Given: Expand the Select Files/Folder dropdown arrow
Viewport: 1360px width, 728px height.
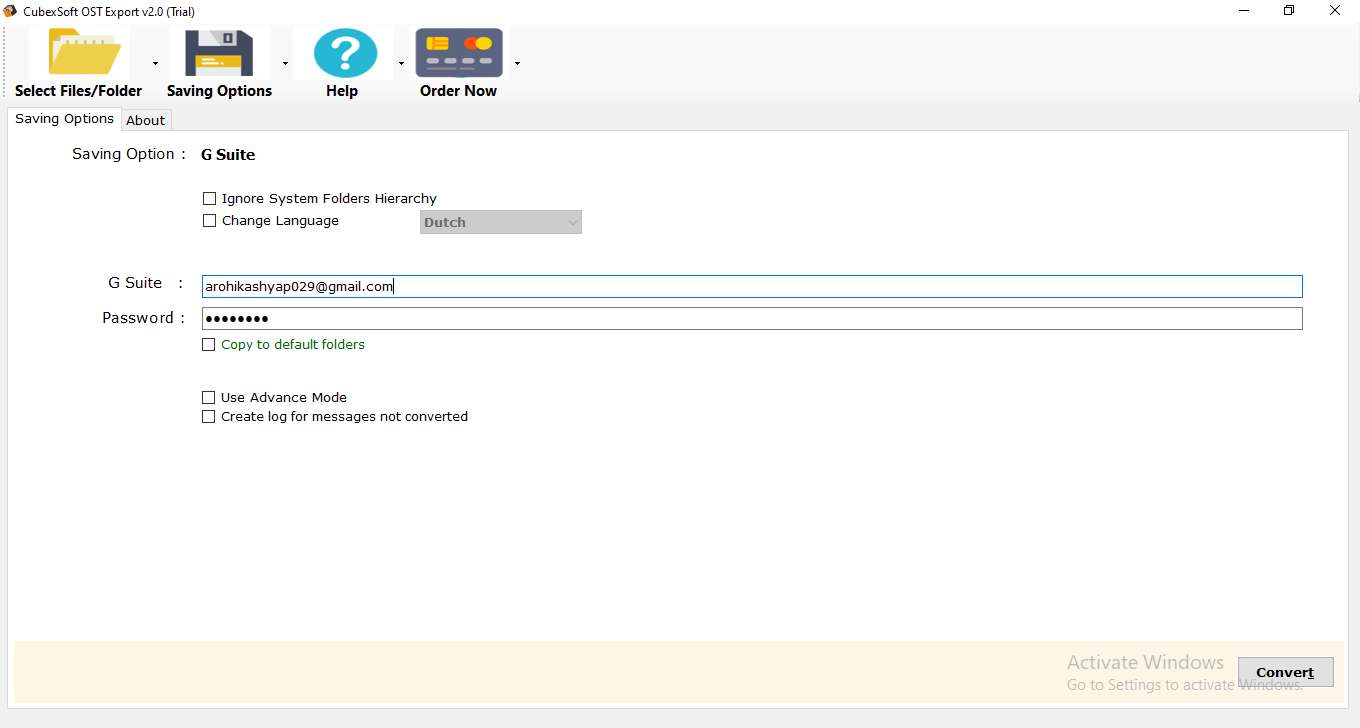Looking at the screenshot, I should point(155,64).
